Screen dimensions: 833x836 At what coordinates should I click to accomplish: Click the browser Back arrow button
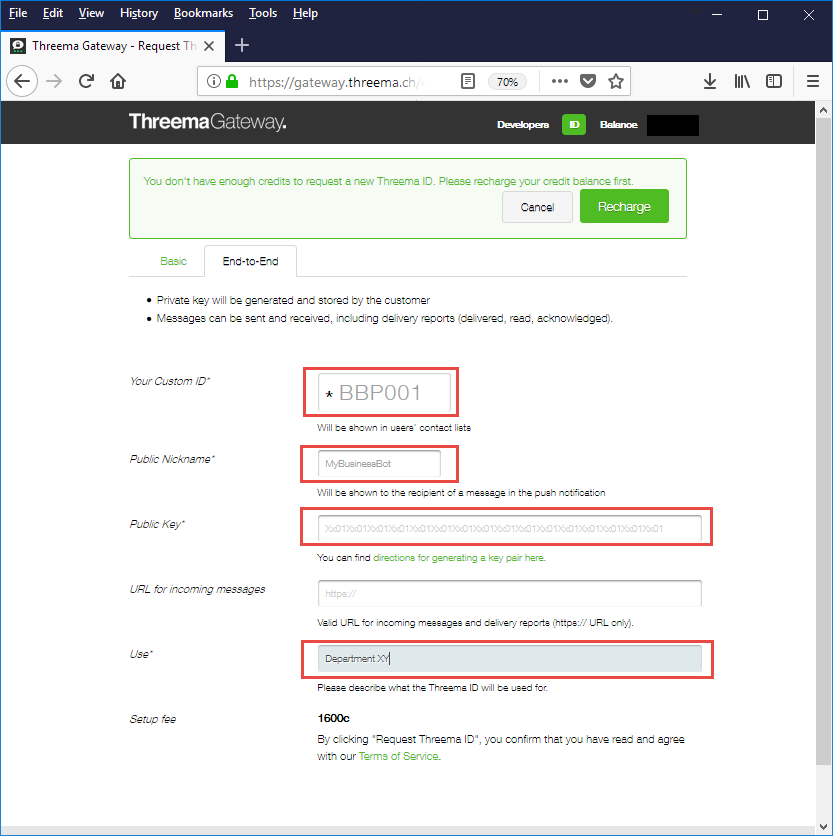point(22,81)
